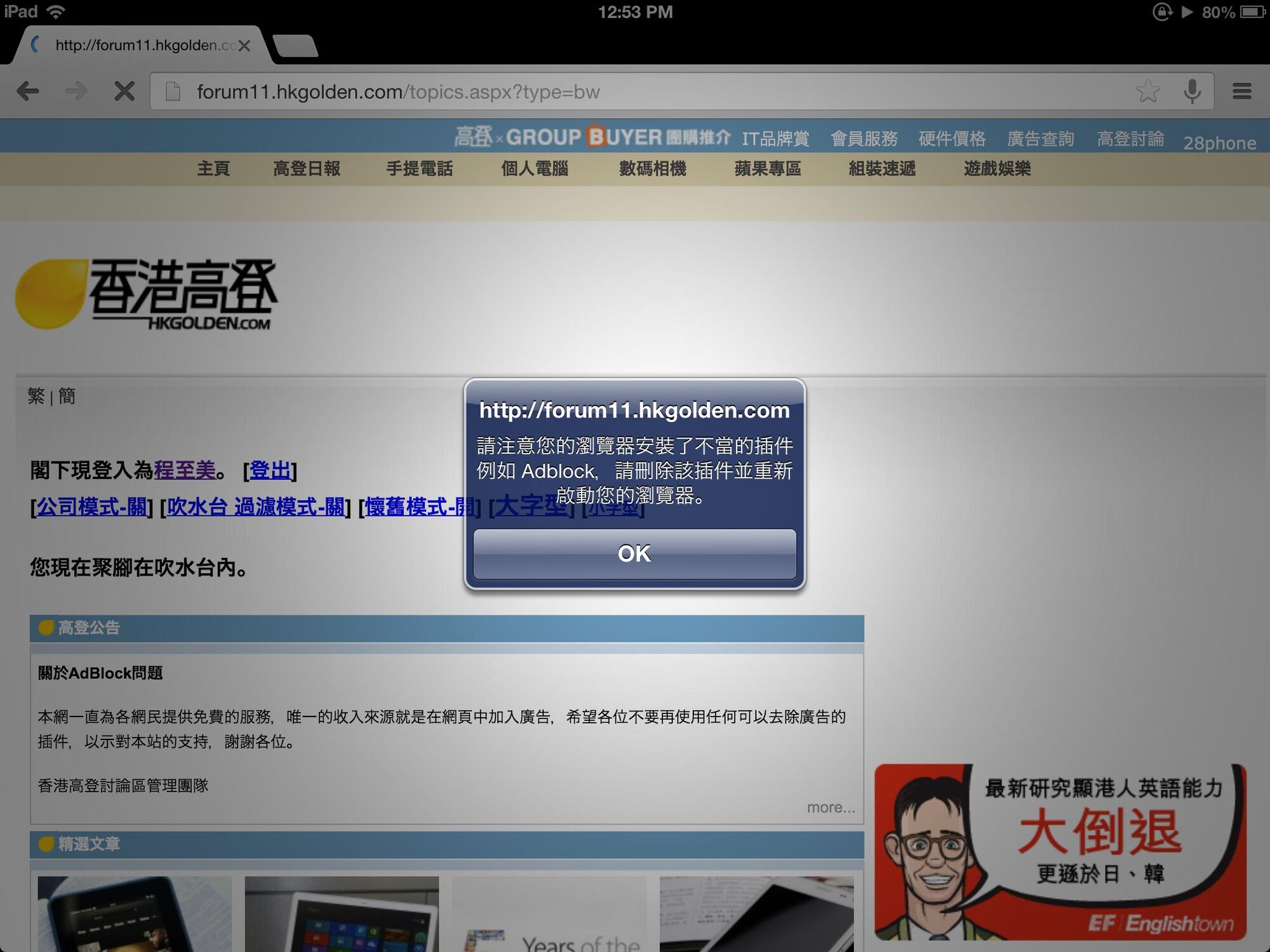This screenshot has width=1270, height=952.
Task: Open 會員服務 link
Action: click(x=864, y=138)
